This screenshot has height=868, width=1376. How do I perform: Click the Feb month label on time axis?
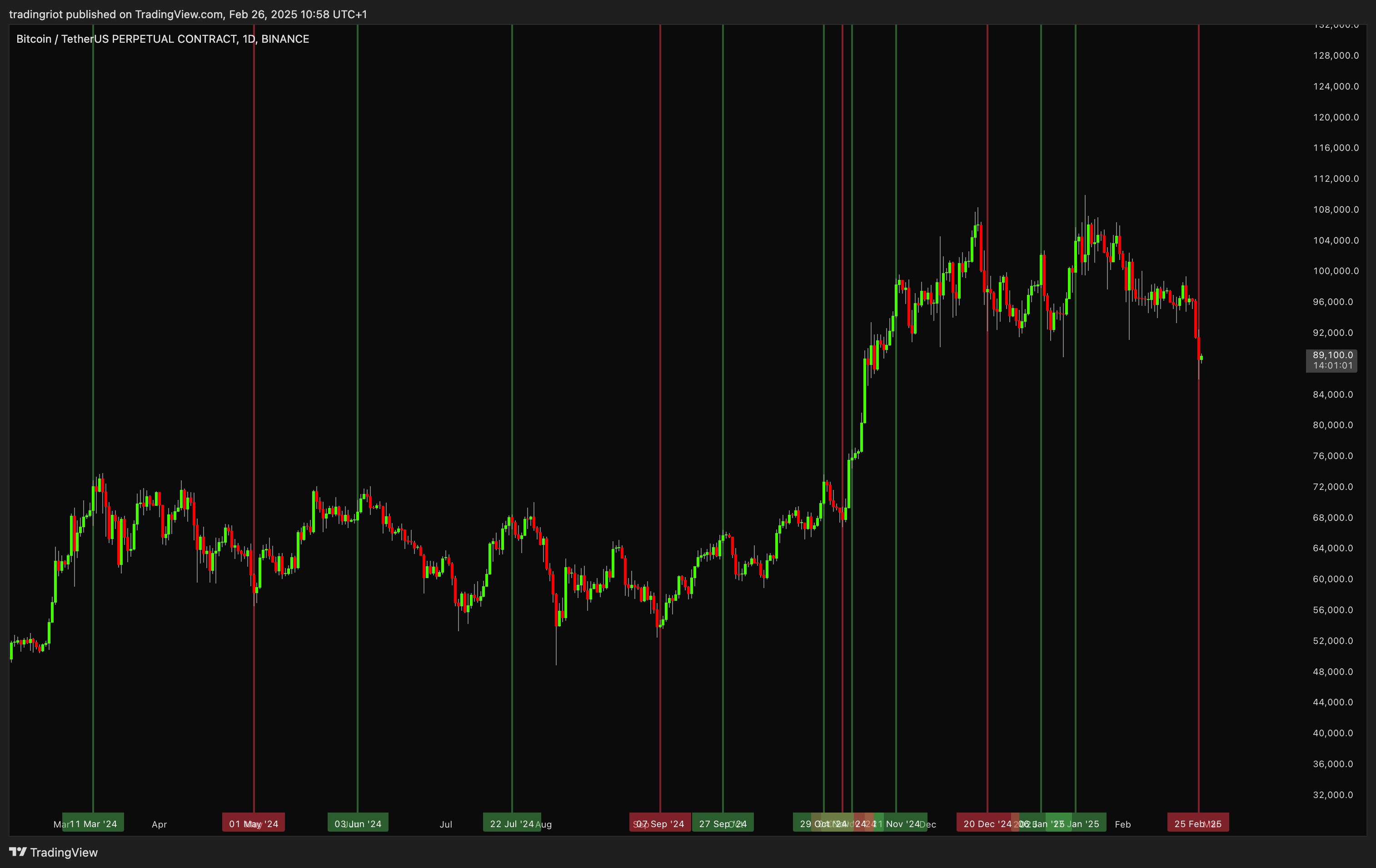(1122, 824)
